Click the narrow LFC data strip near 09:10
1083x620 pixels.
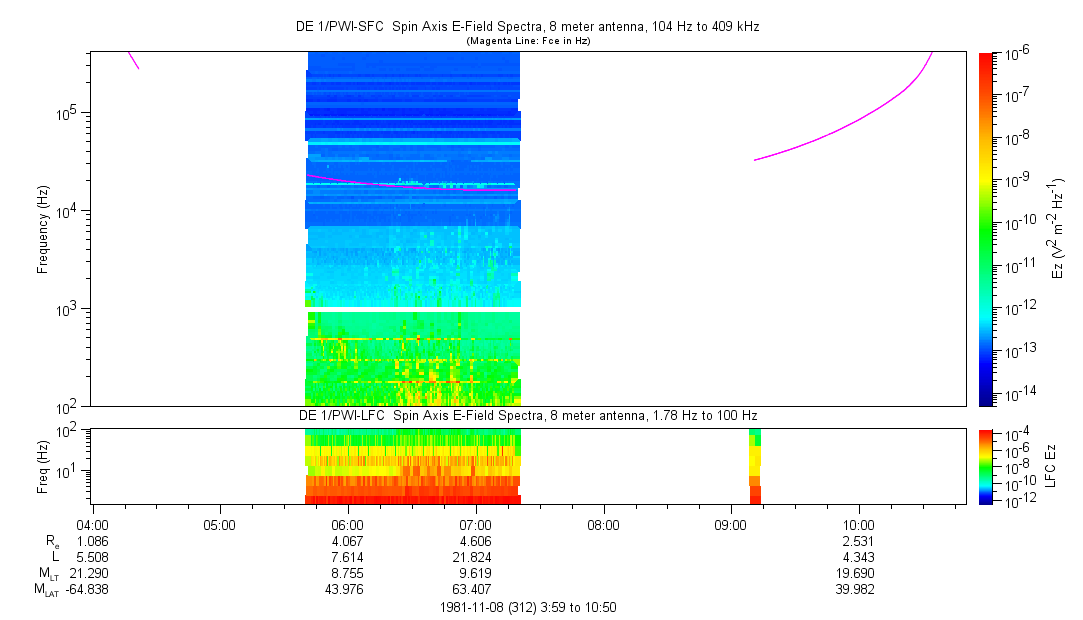[x=755, y=467]
